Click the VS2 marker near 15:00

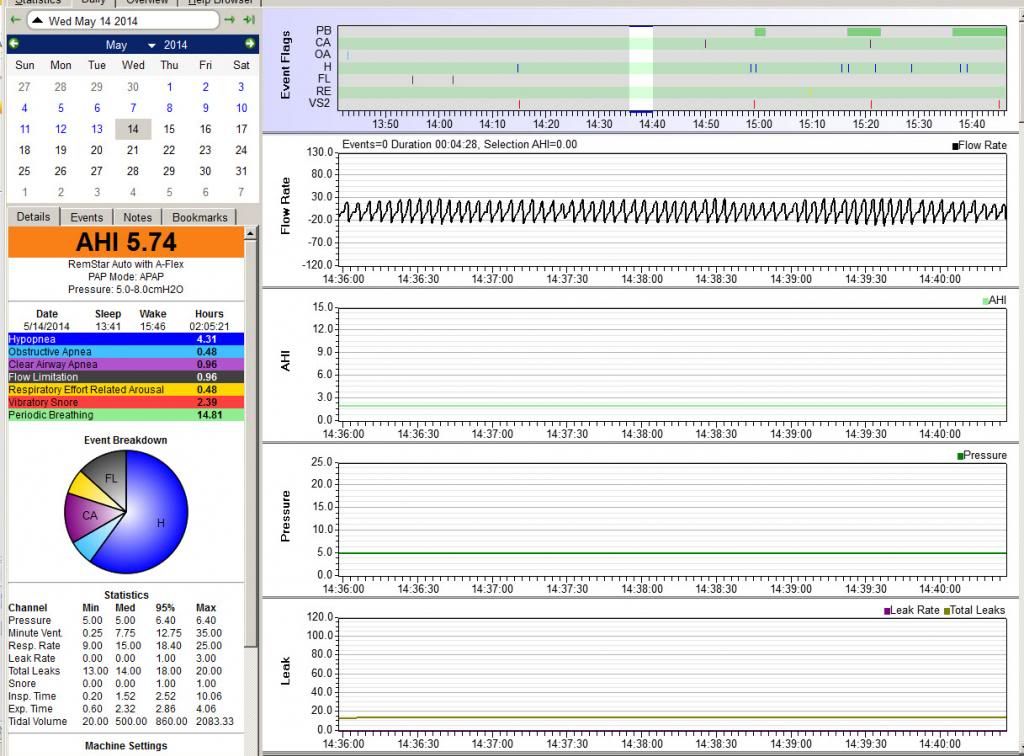coord(754,104)
